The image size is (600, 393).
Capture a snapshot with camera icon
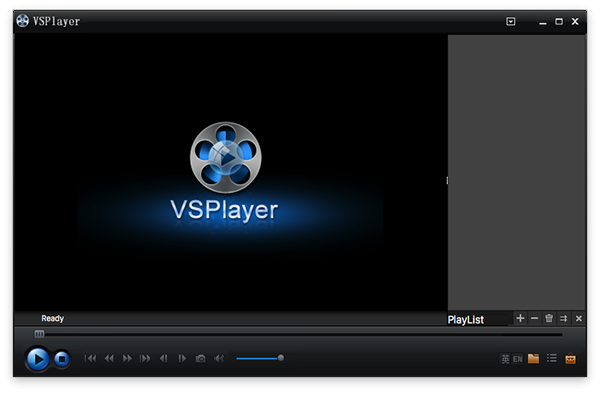[x=201, y=359]
